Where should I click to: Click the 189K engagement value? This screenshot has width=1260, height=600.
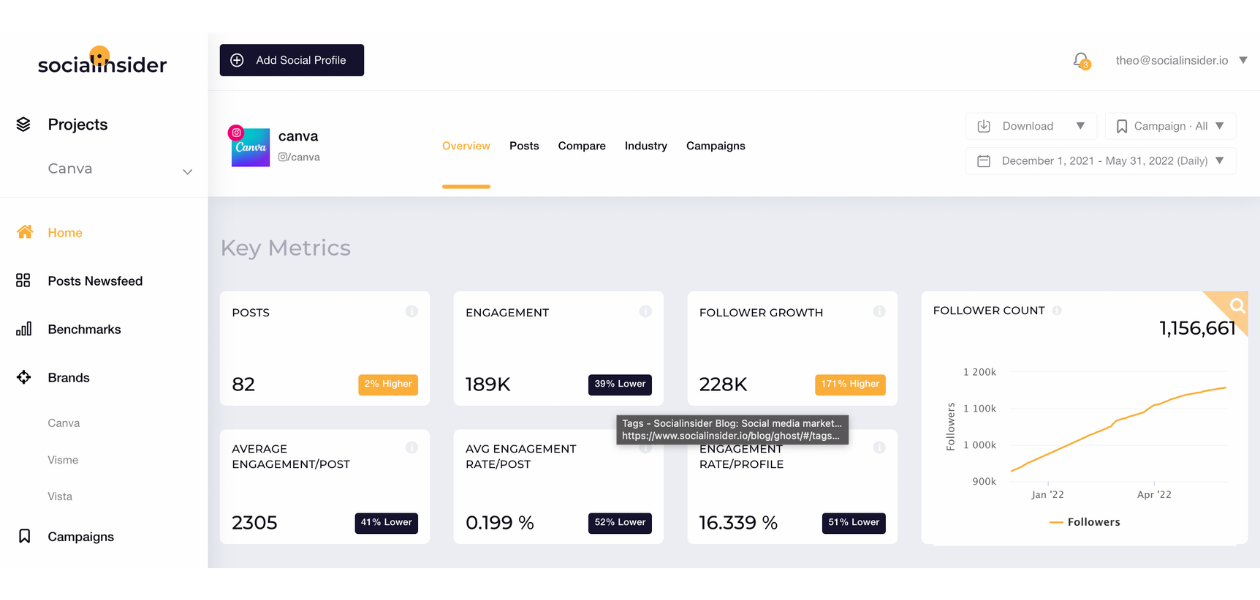click(x=488, y=384)
